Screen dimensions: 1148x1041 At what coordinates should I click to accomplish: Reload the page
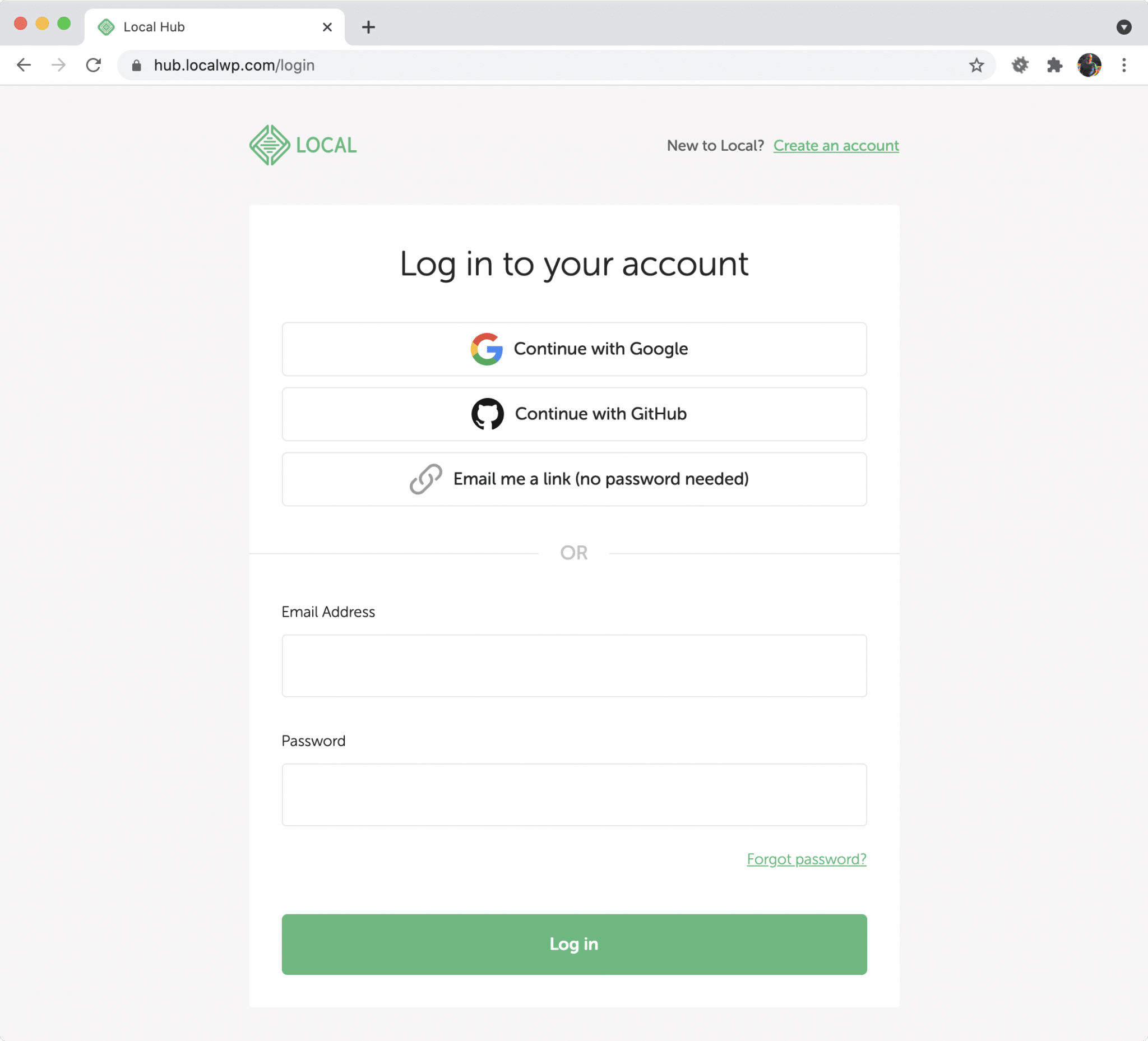coord(94,65)
